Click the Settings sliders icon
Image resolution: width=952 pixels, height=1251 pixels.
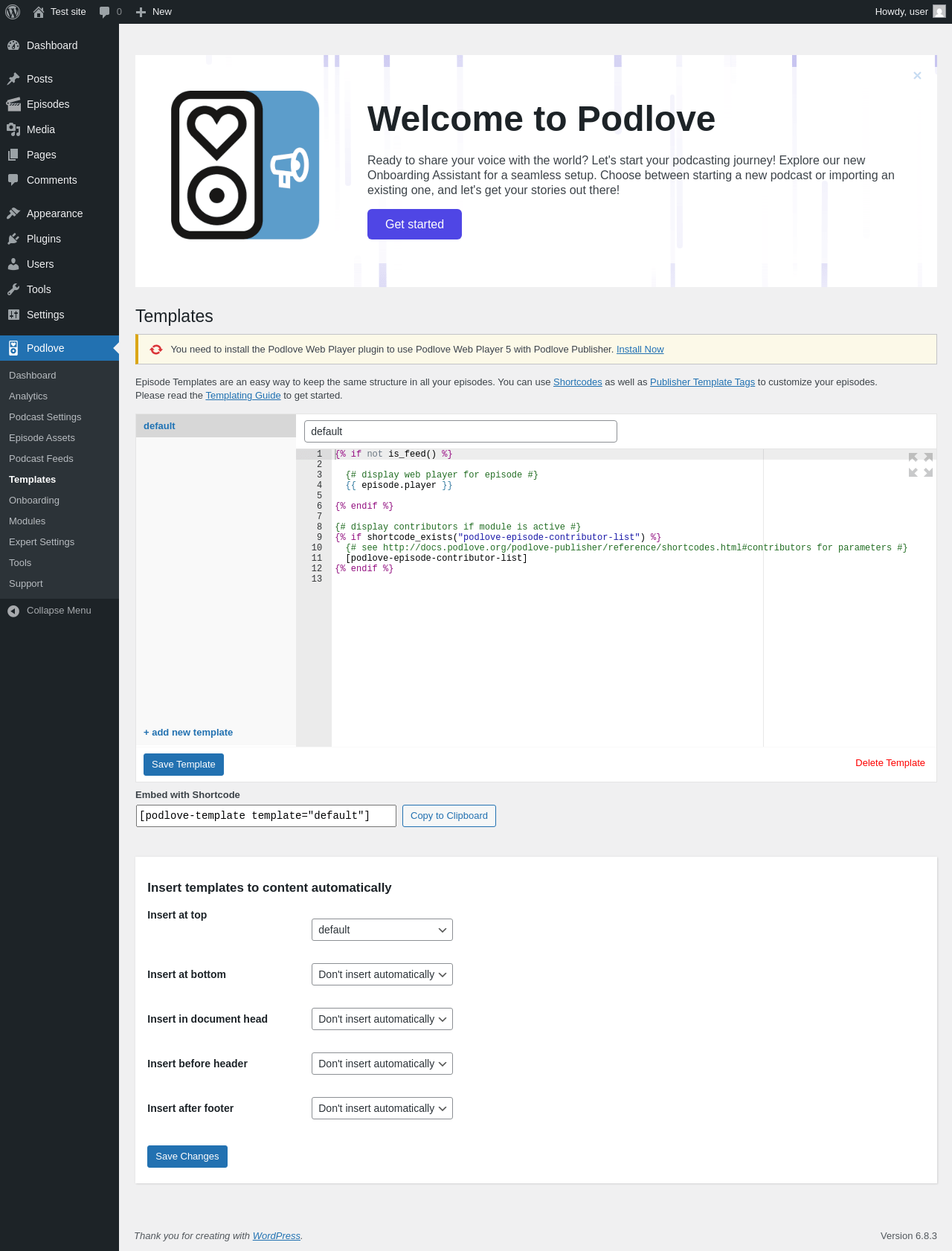13,315
